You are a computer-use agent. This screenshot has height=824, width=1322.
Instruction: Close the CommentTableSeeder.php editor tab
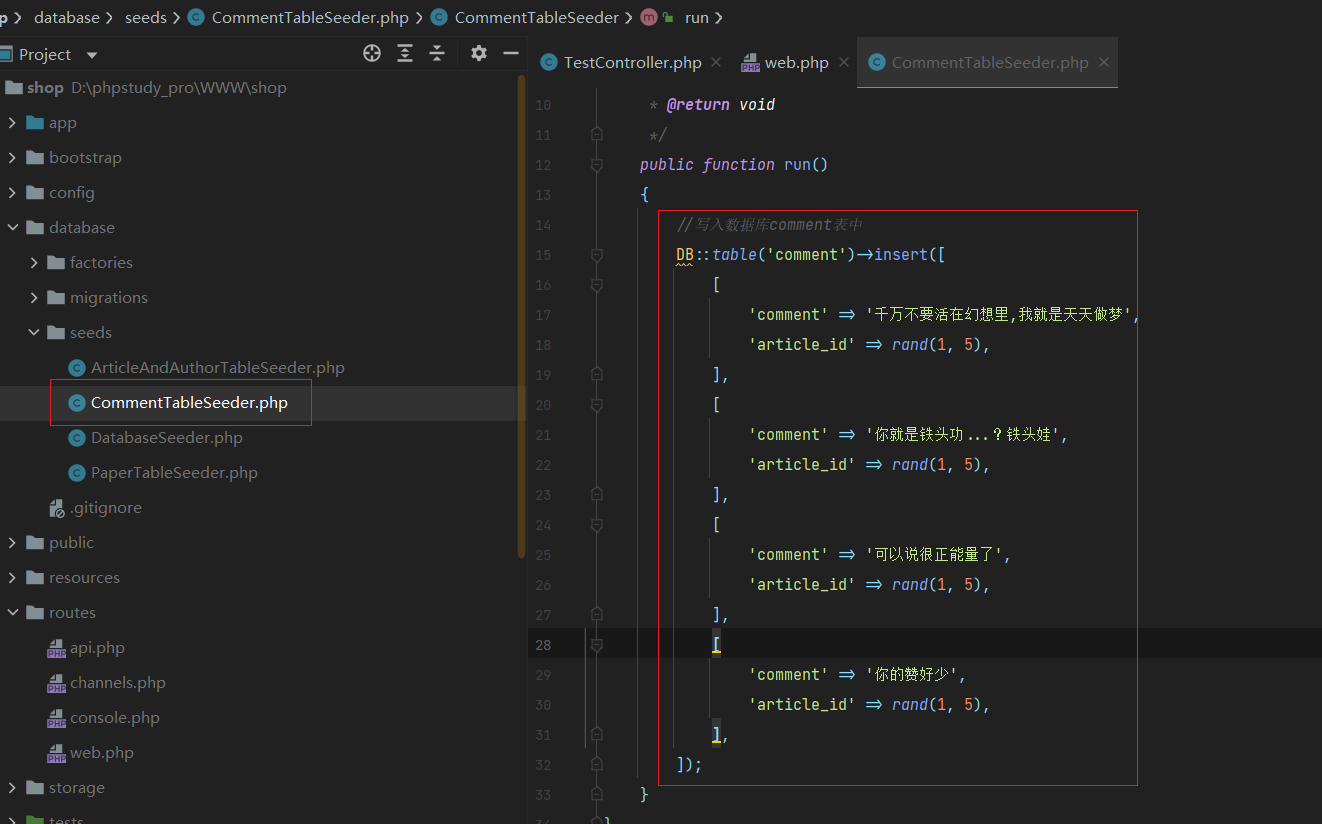pos(1104,62)
